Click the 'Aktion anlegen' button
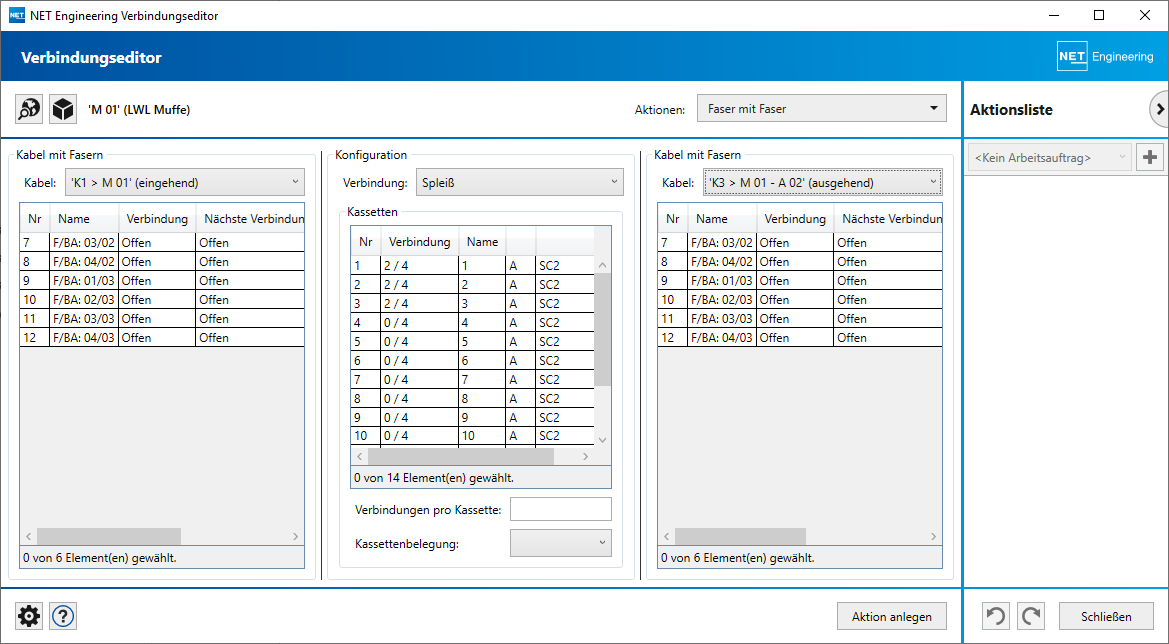The height and width of the screenshot is (644, 1169). point(892,616)
